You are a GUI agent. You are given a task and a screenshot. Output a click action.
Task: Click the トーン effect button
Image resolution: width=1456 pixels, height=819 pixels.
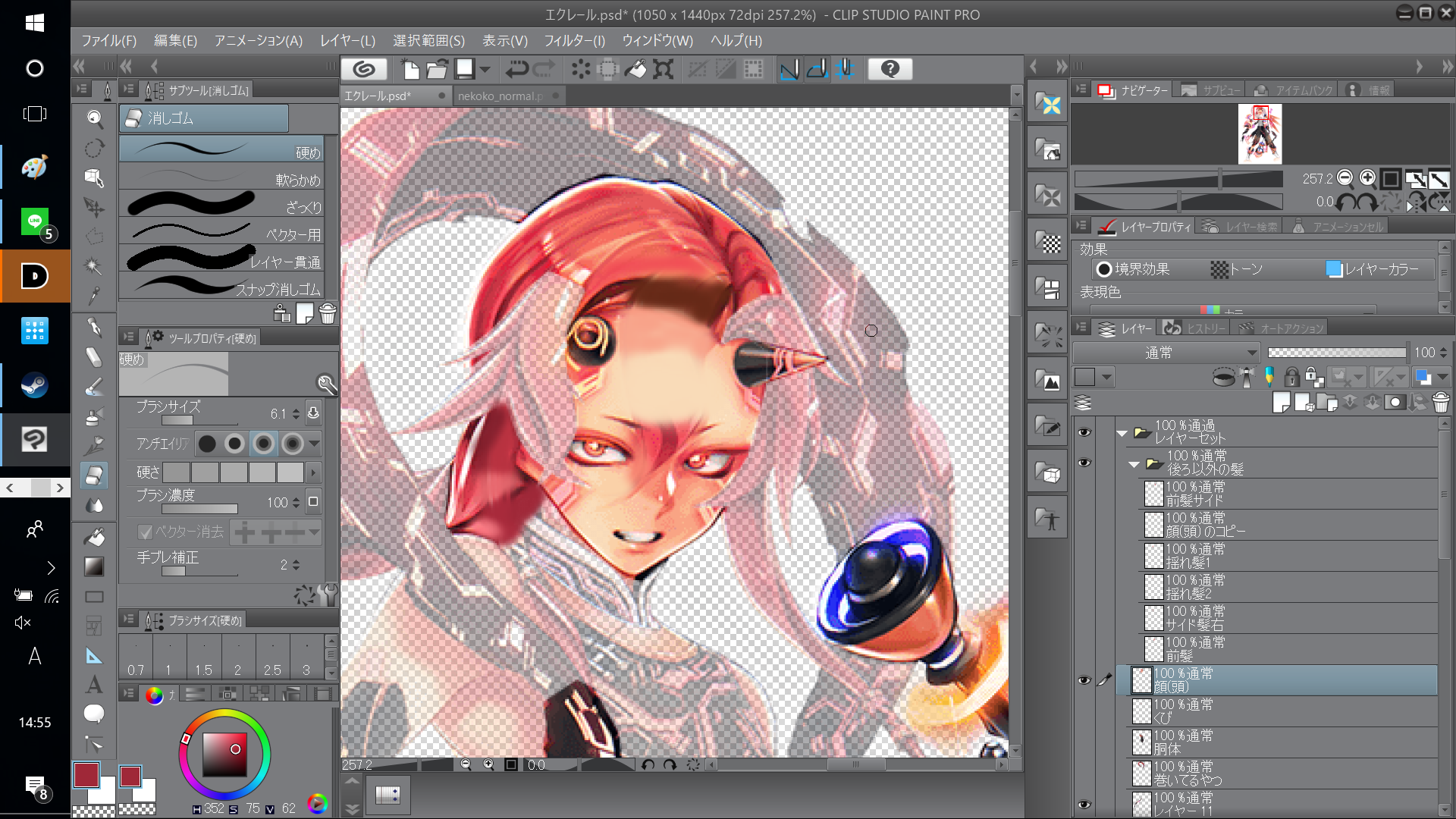[1237, 269]
